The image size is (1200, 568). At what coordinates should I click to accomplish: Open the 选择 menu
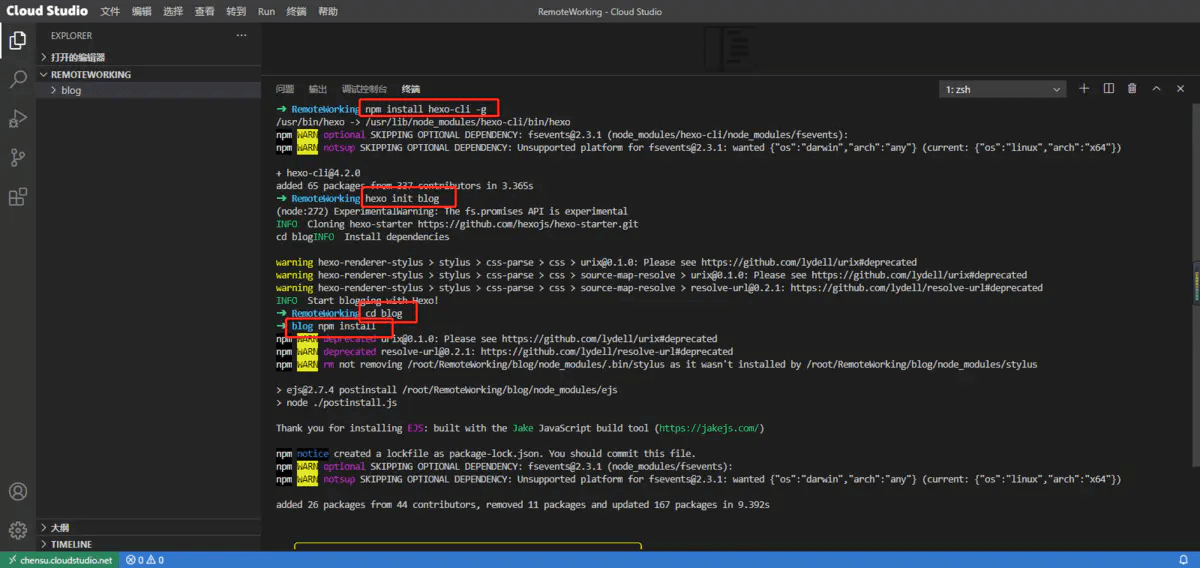[173, 12]
